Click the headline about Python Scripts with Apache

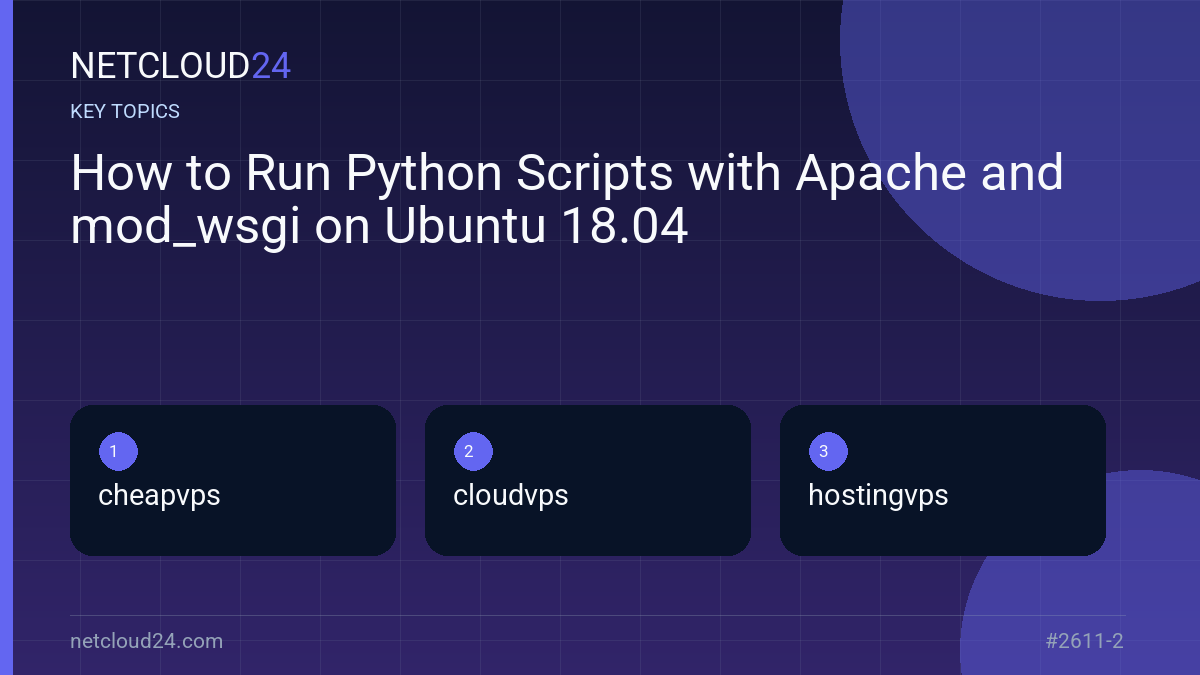(567, 200)
